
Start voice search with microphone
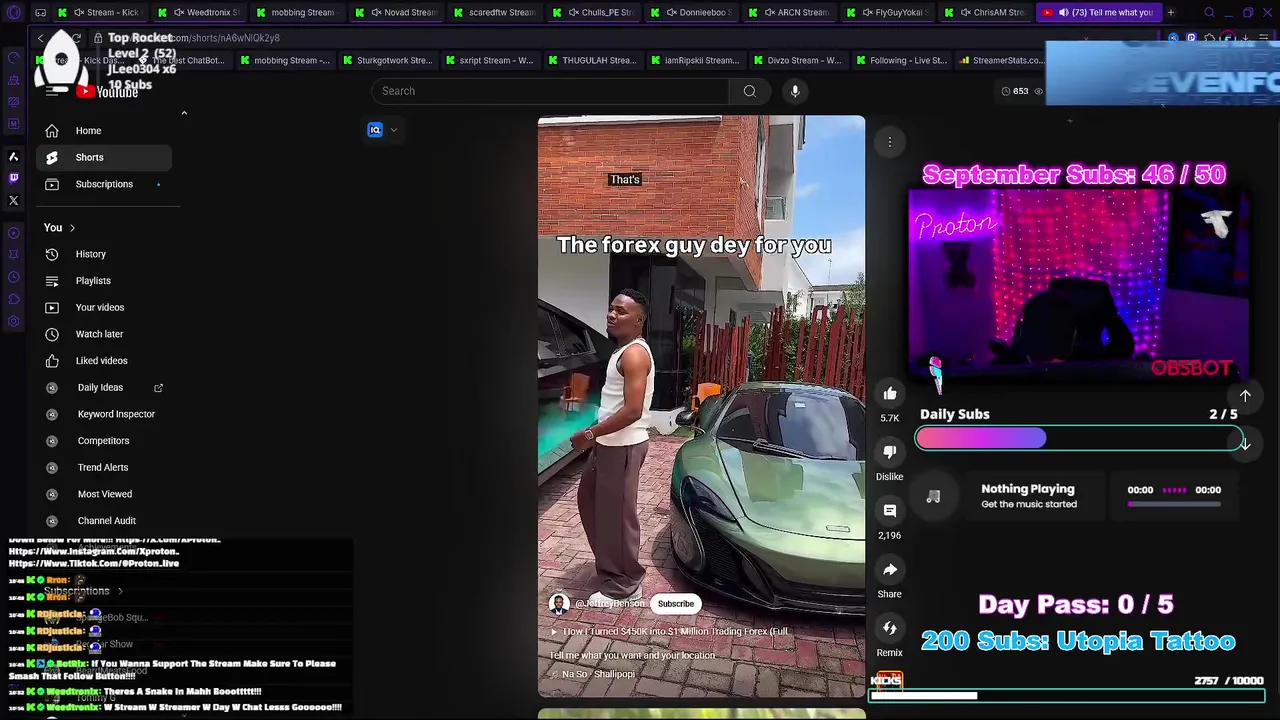tap(795, 91)
